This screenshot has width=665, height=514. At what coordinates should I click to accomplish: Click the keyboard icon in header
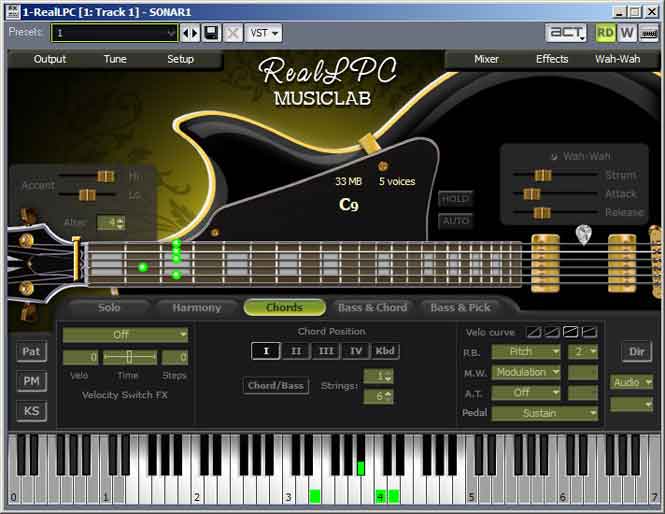click(648, 33)
